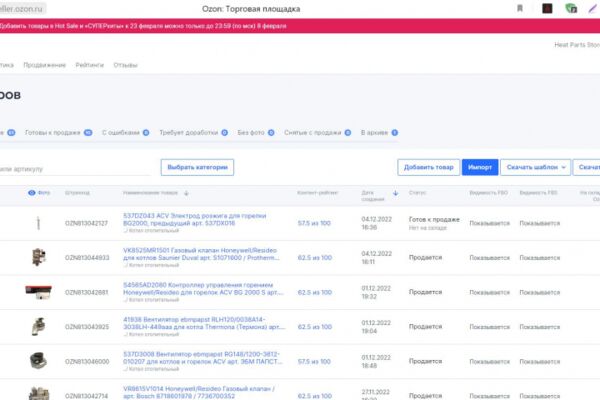The height and width of the screenshot is (400, 600).
Task: Open content rating 62.5 из 100 for OZN813044933
Action: [x=315, y=258]
